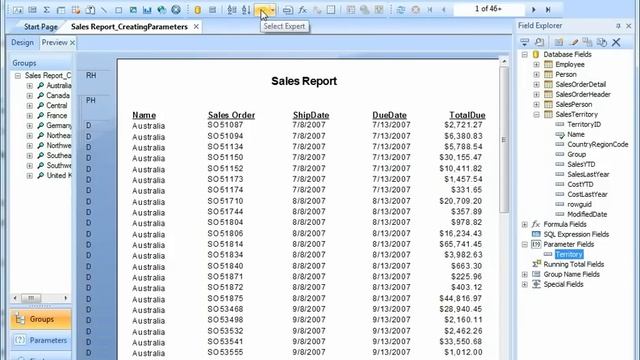Click the Delete X icon in Field Explorer
Screen dimensions: 640x360
(x=616, y=42)
